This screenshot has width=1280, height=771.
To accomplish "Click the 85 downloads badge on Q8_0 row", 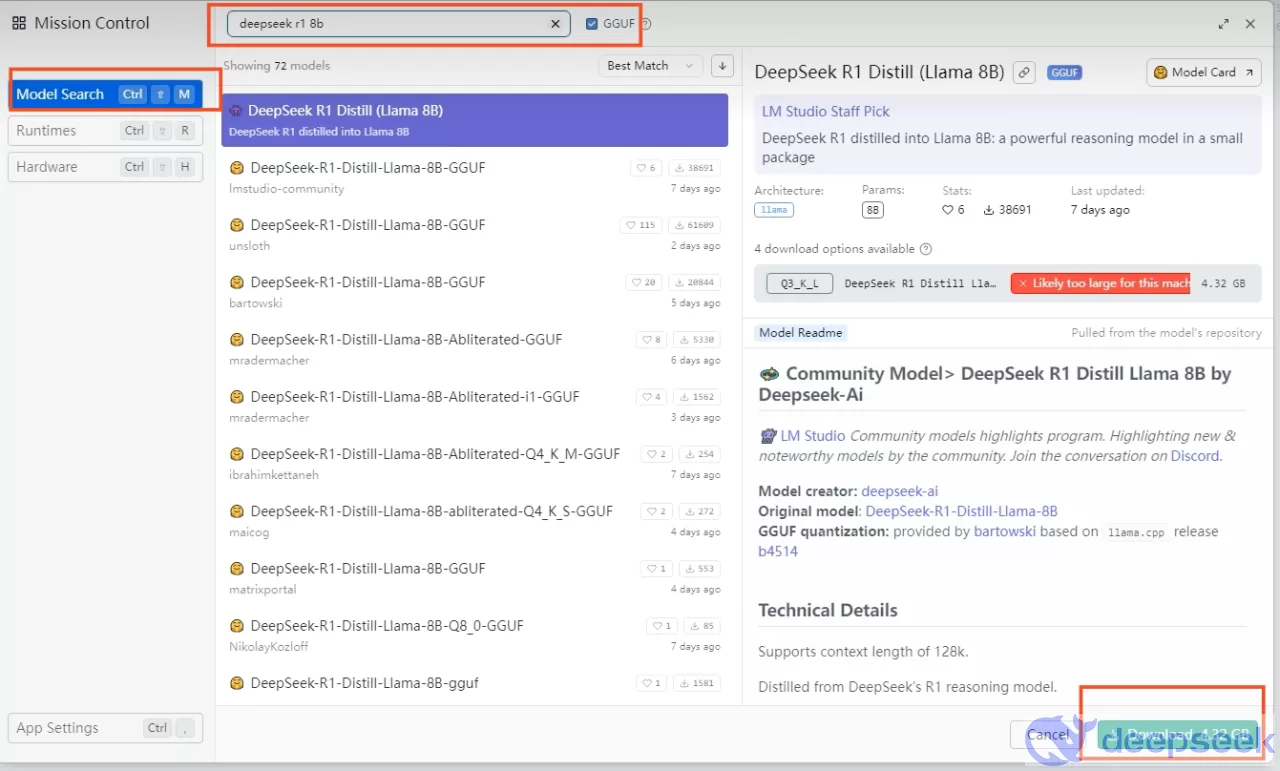I will pos(703,626).
